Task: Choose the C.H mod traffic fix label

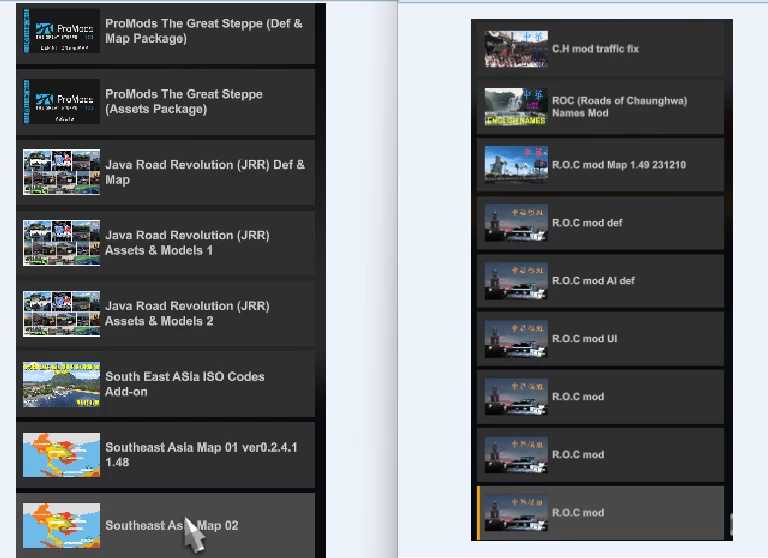Action: (595, 49)
